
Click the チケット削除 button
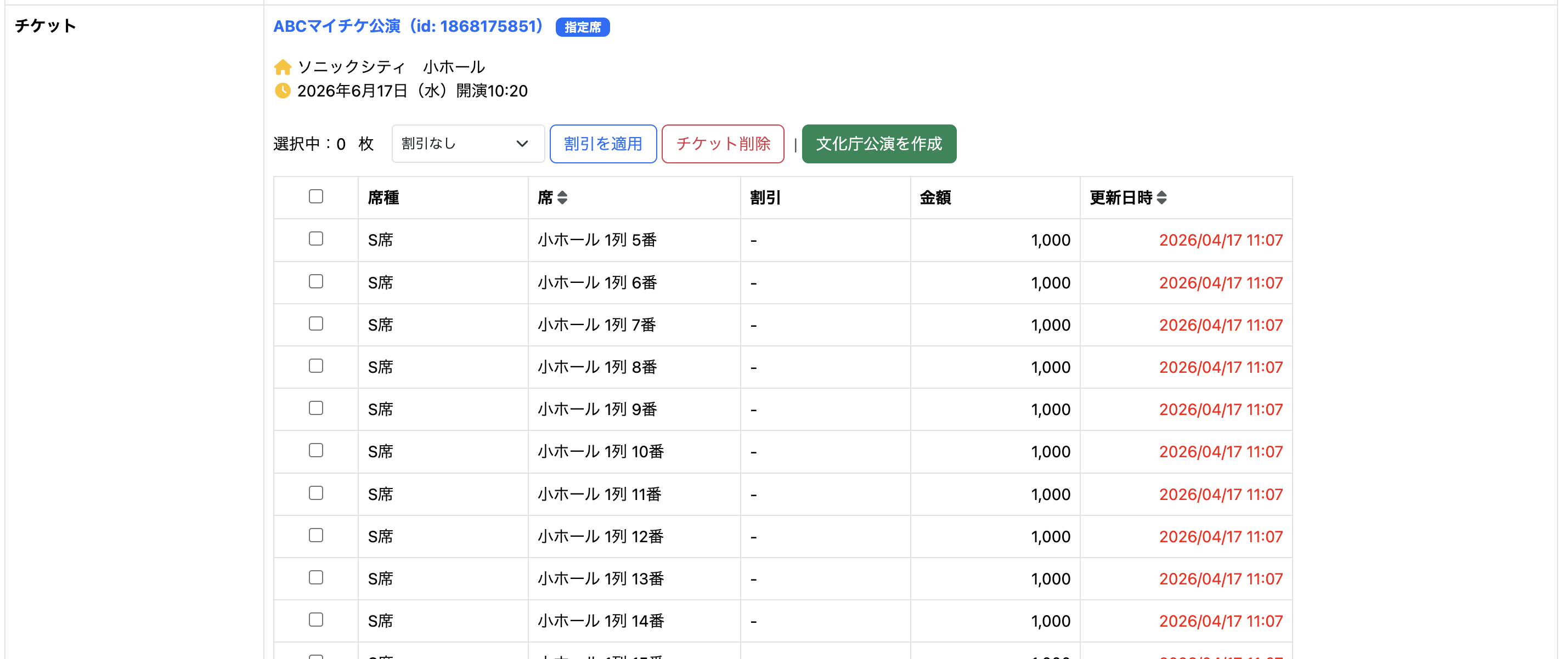723,144
